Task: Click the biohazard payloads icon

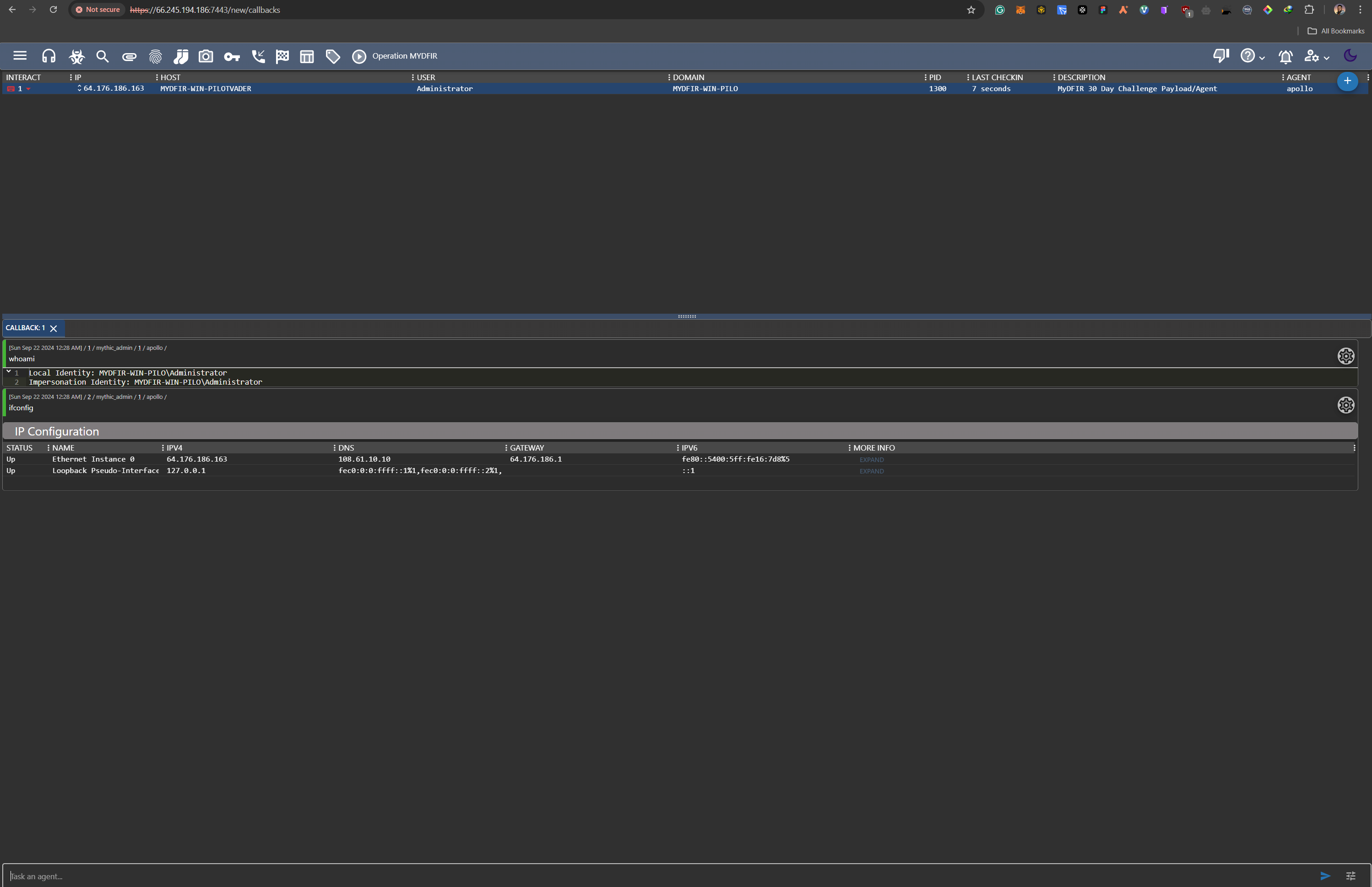Action: point(76,56)
